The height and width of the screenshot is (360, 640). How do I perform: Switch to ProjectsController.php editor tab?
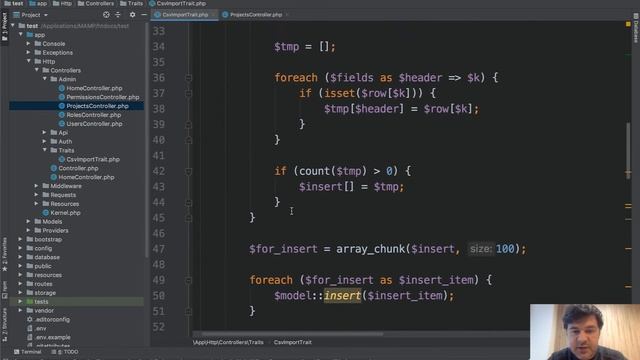tap(255, 15)
